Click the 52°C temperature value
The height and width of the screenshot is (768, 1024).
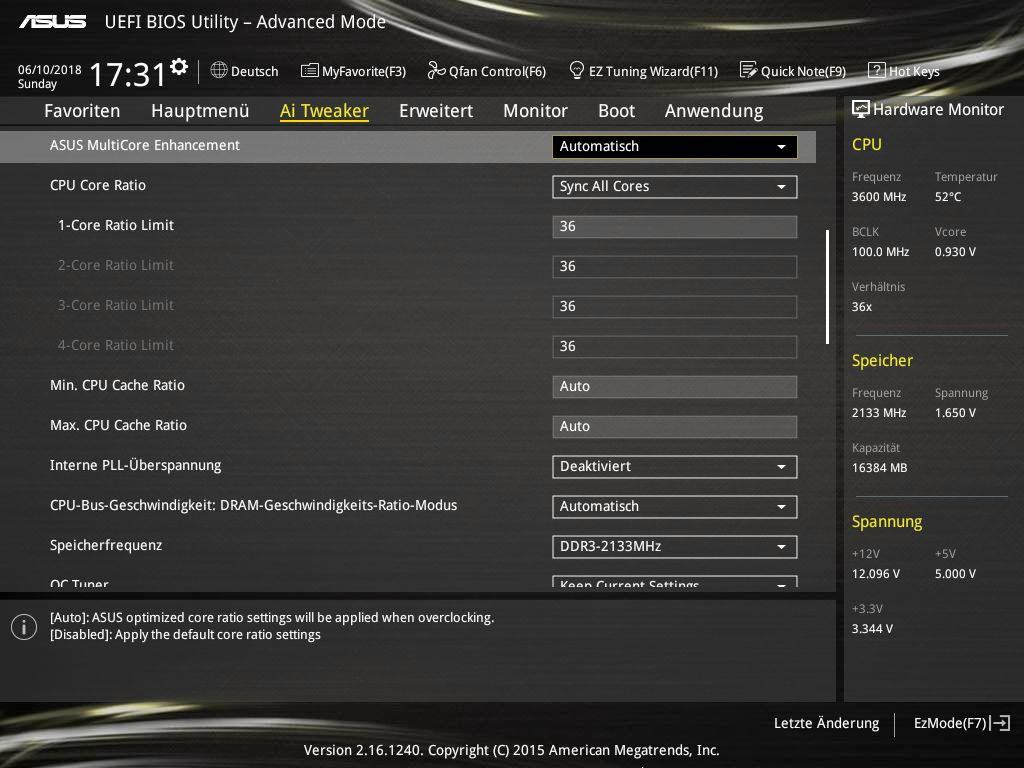coord(948,197)
